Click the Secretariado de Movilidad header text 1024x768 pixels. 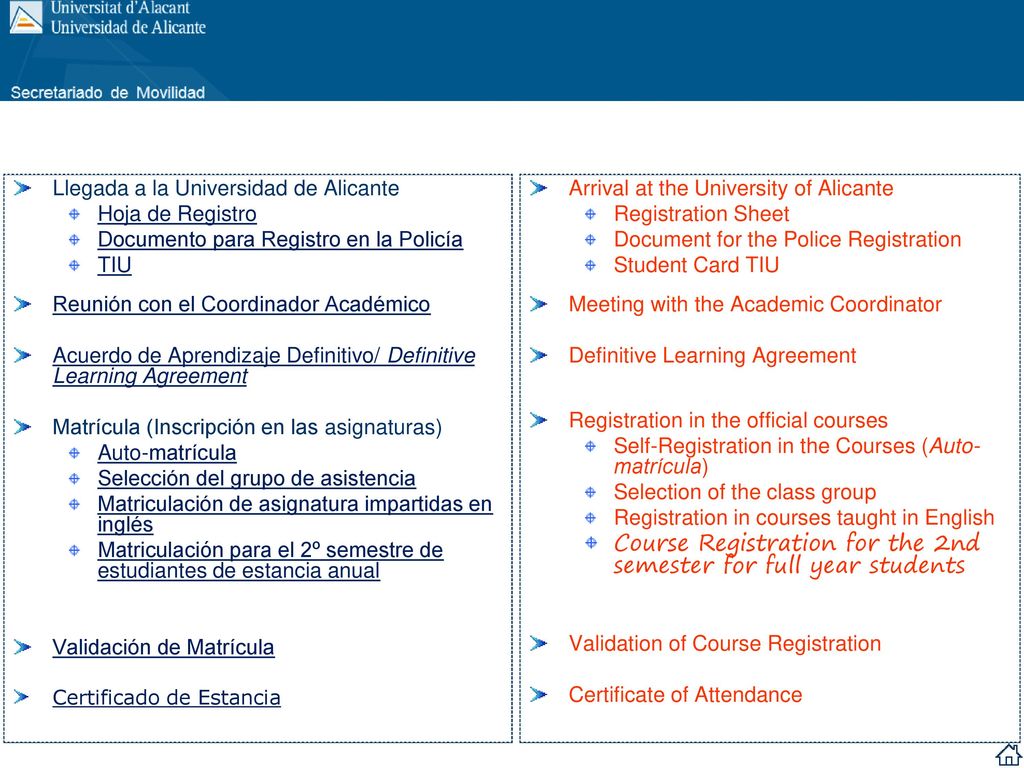click(x=108, y=92)
